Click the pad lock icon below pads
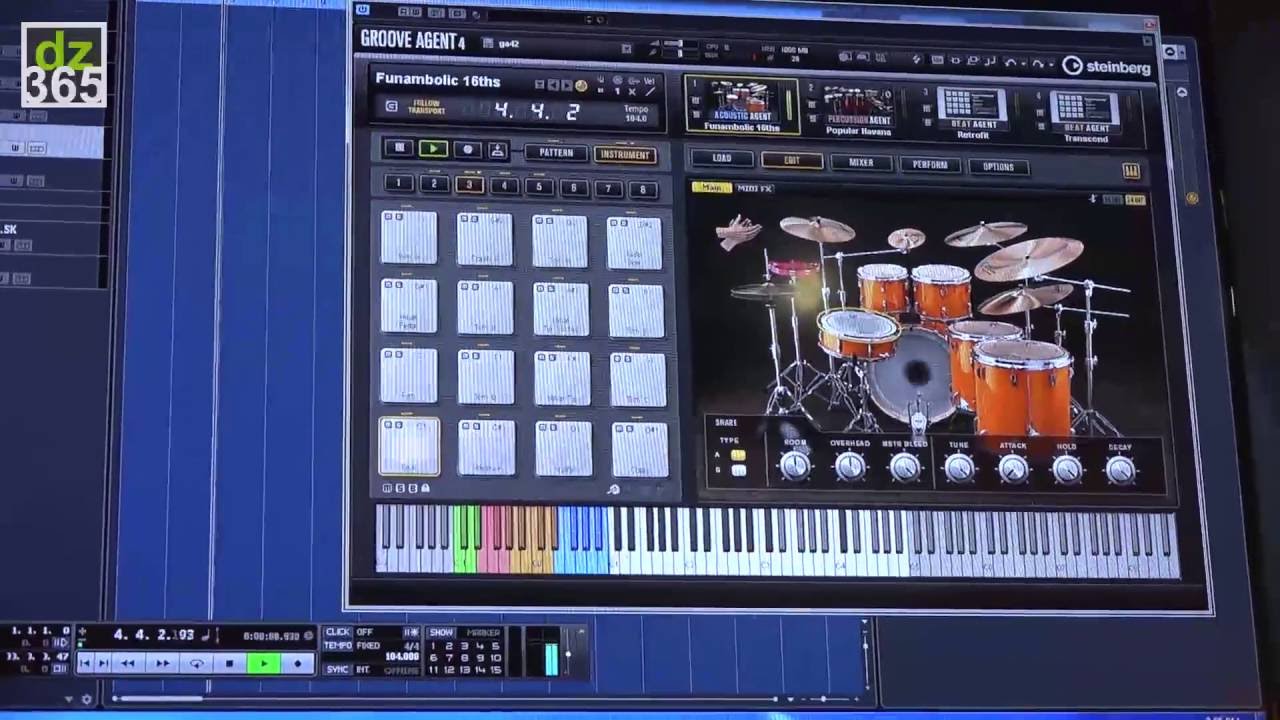 (425, 488)
